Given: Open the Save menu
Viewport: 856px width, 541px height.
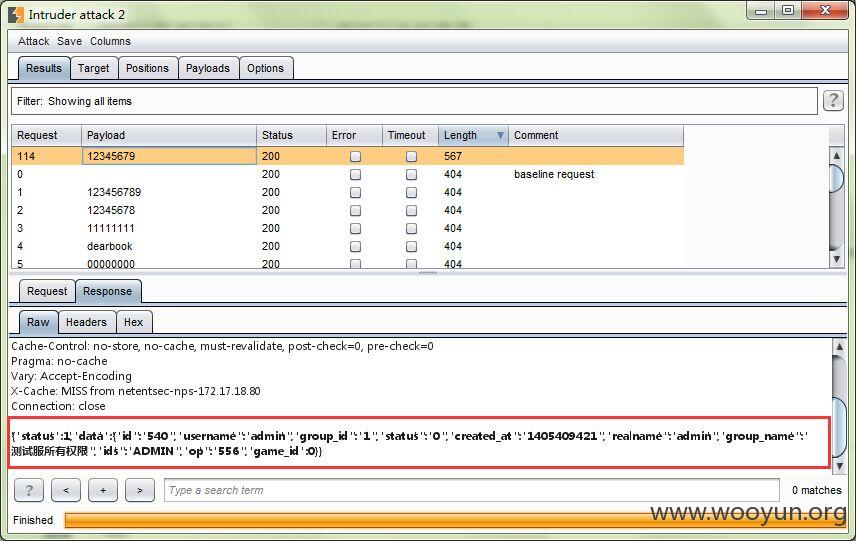Looking at the screenshot, I should [69, 41].
